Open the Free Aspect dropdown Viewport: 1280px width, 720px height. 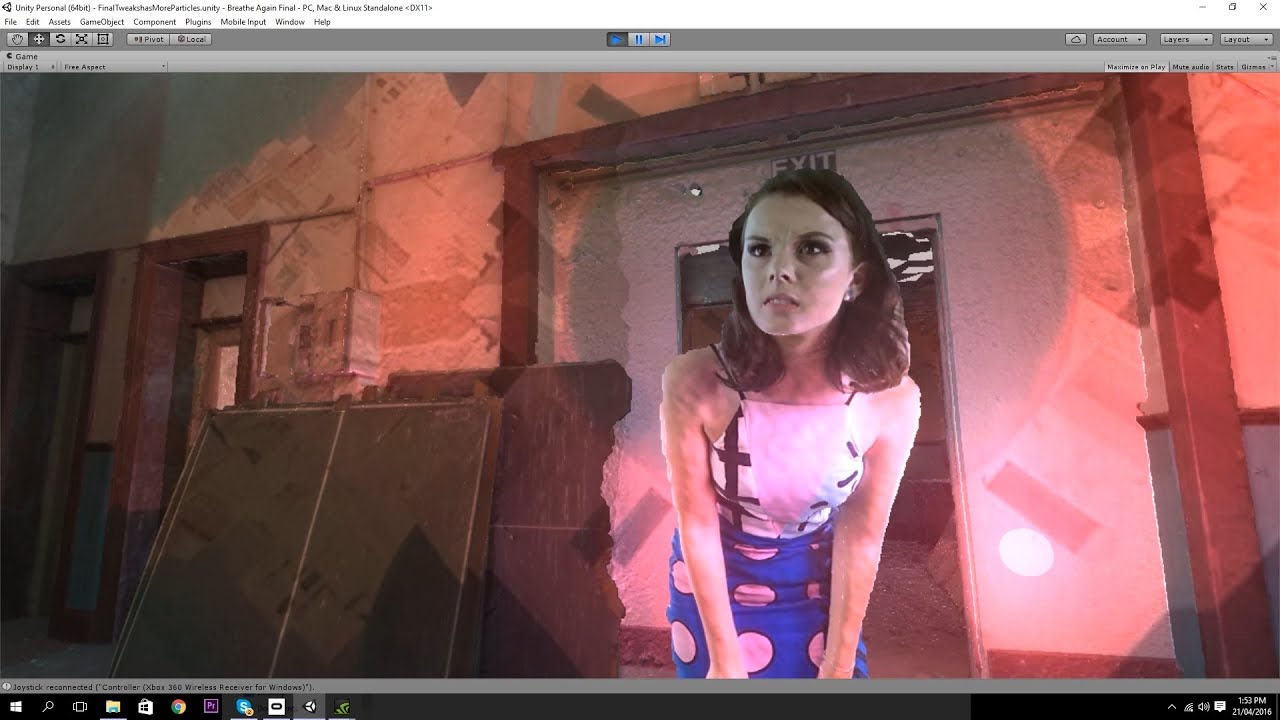tap(113, 67)
